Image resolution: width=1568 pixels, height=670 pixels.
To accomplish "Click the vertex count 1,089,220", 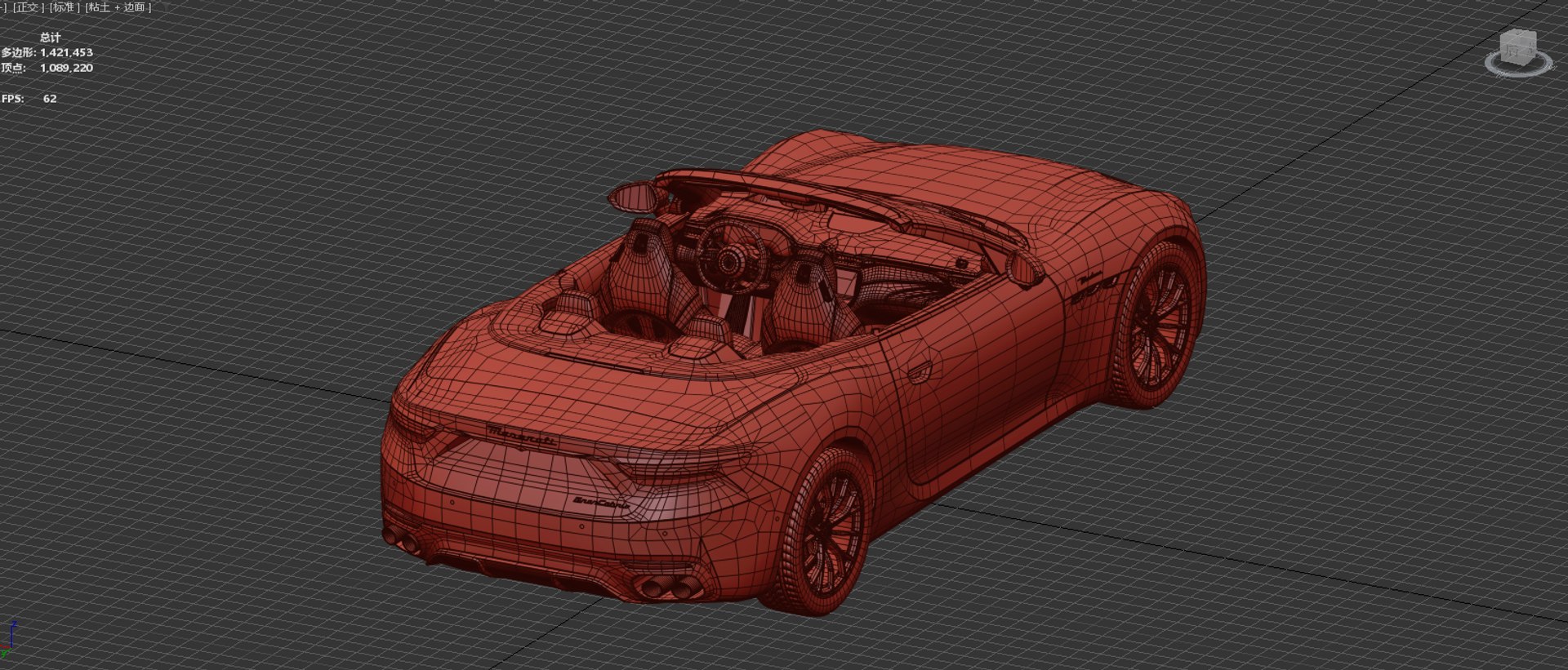I will point(66,68).
